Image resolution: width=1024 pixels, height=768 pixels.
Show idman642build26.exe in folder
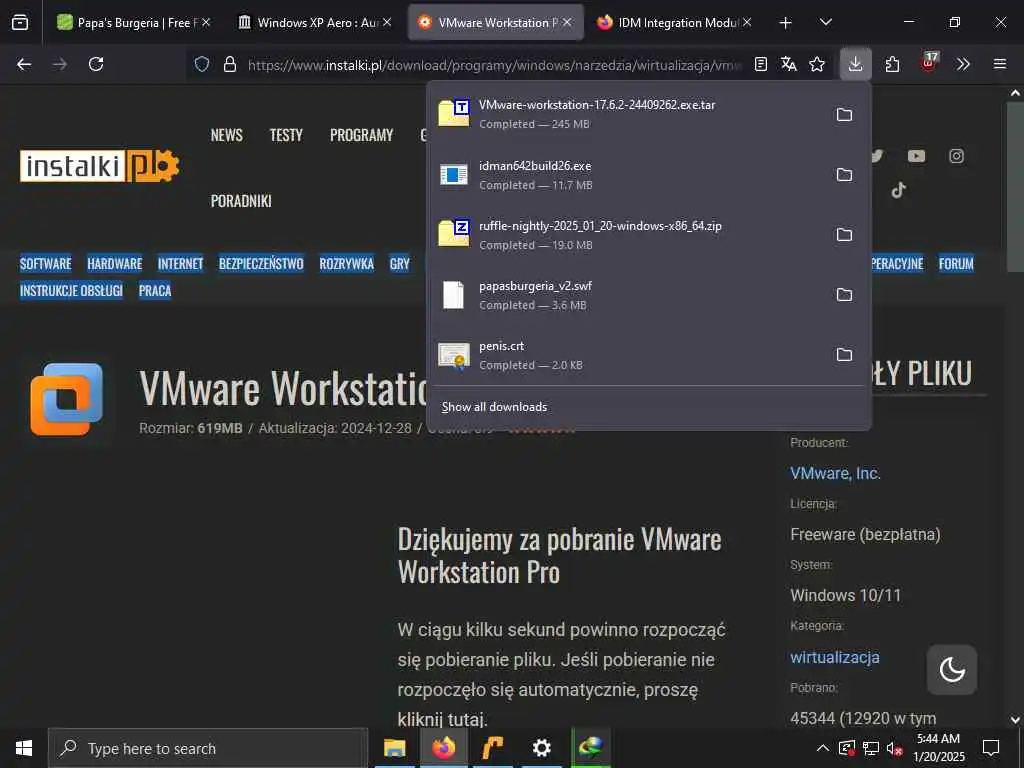[x=844, y=174]
